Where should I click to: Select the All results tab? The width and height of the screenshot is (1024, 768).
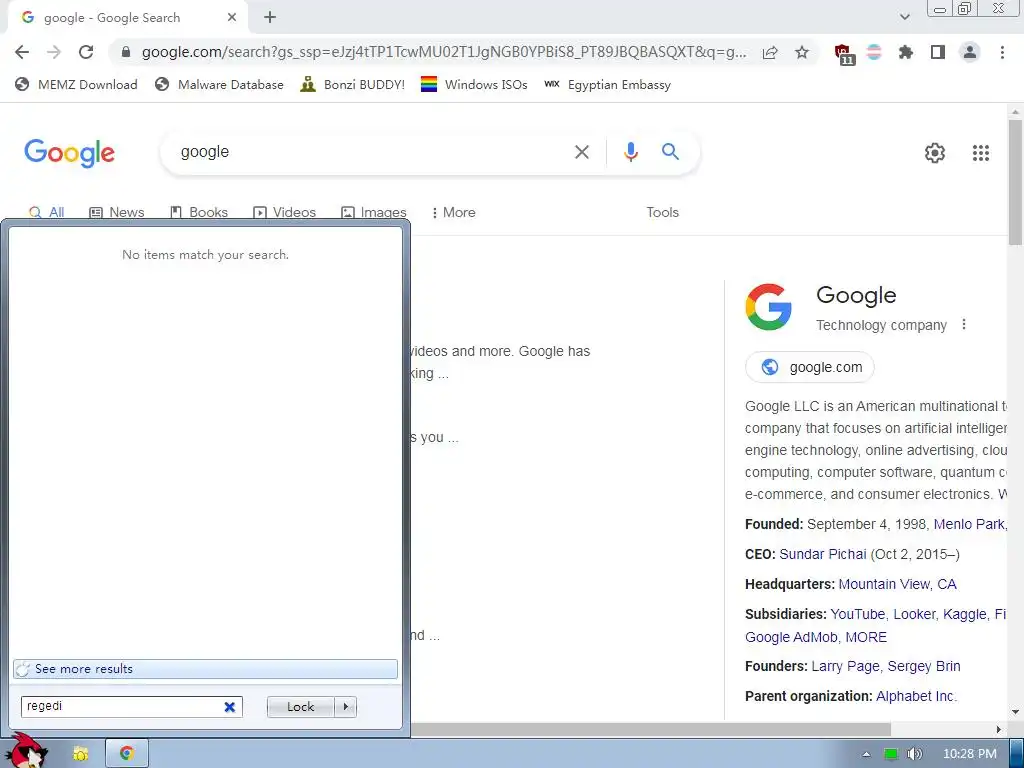(46, 212)
